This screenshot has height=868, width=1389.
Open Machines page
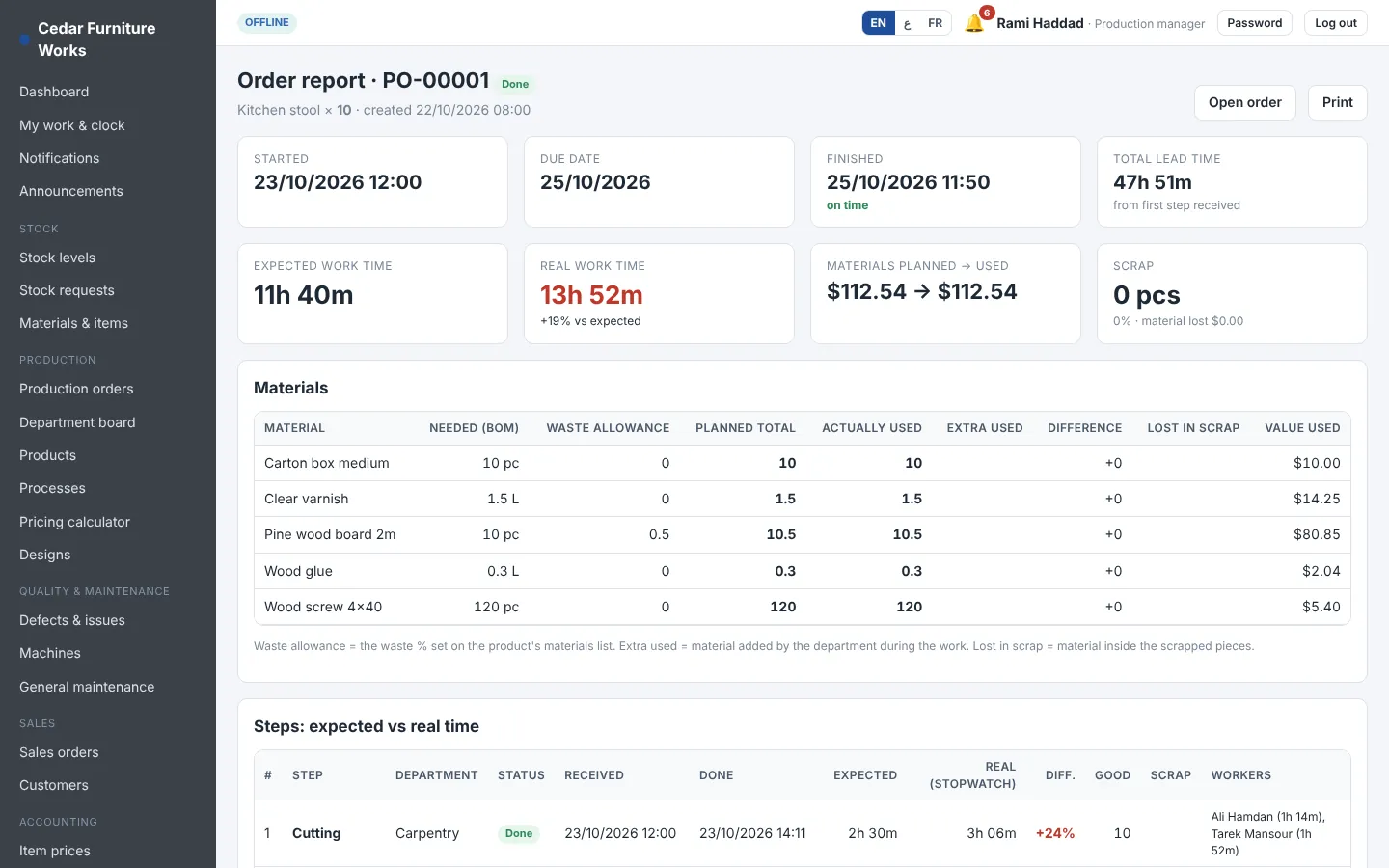pyautogui.click(x=50, y=653)
